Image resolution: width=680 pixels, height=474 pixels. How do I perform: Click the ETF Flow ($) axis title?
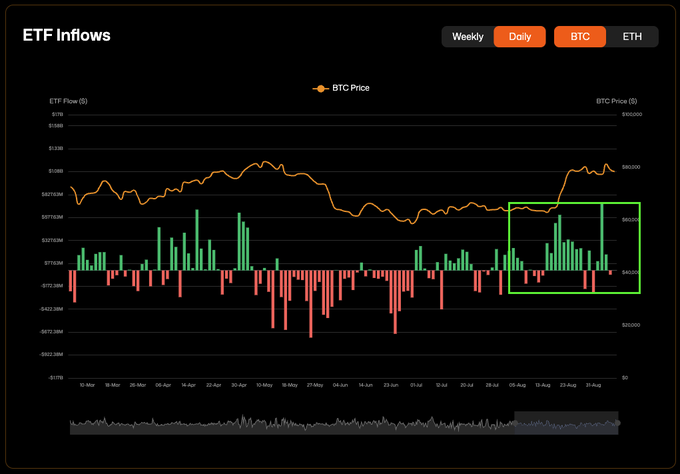[x=68, y=101]
